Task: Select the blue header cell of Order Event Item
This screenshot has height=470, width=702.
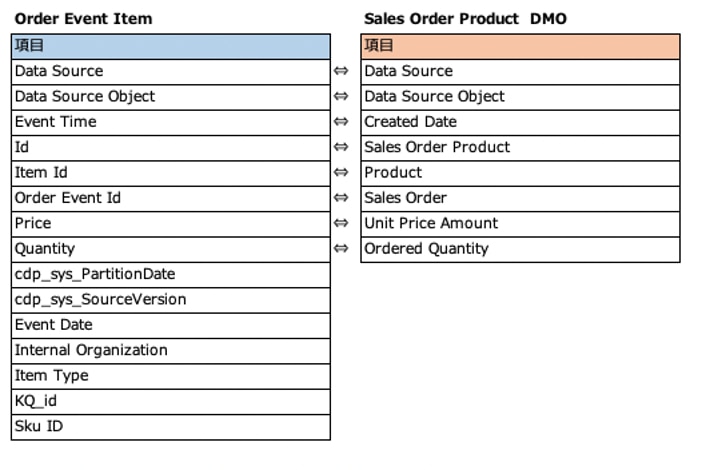Action: coord(170,46)
